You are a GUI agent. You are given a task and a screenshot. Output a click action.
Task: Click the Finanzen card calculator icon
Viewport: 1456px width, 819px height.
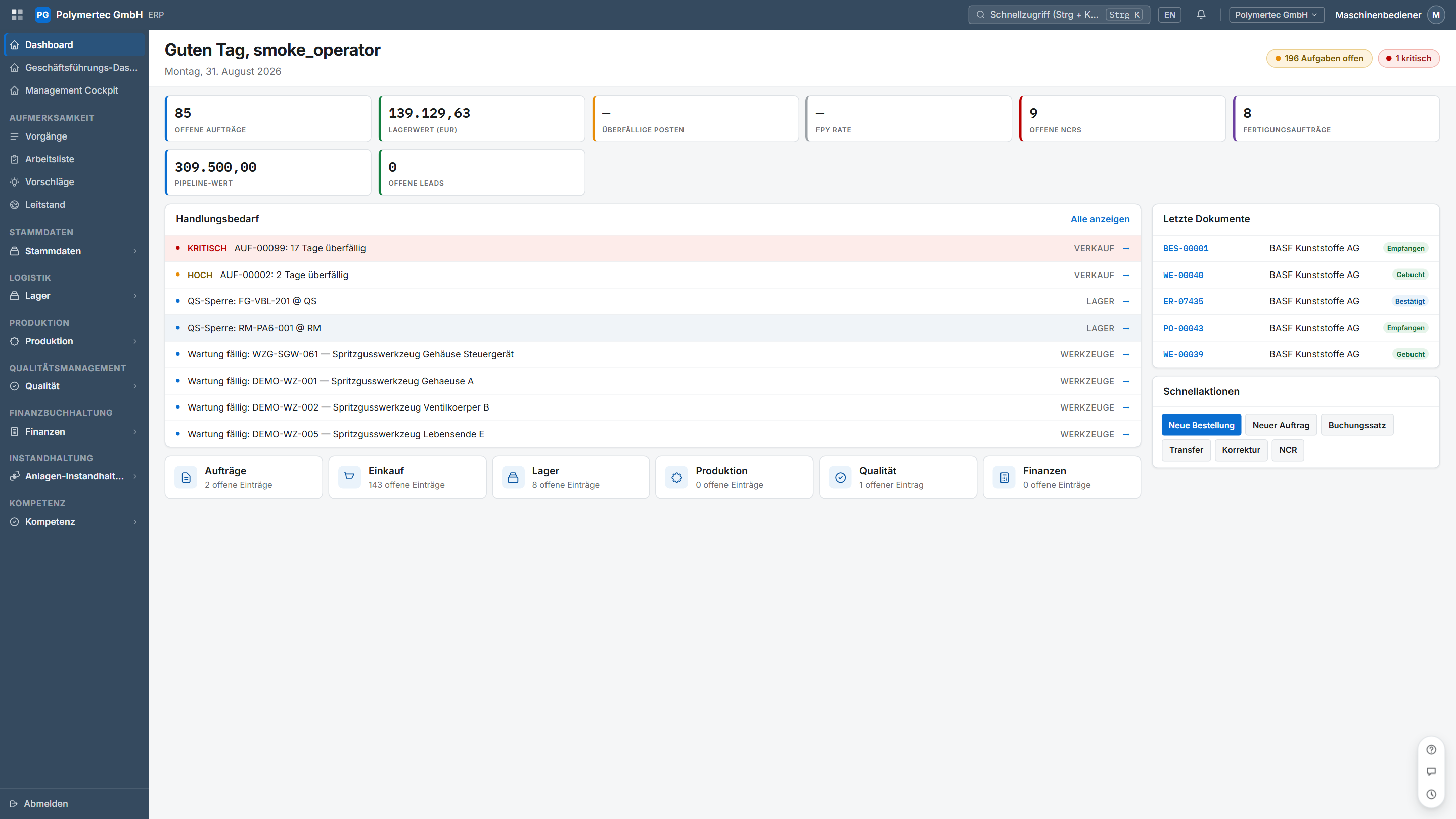coord(1005,478)
